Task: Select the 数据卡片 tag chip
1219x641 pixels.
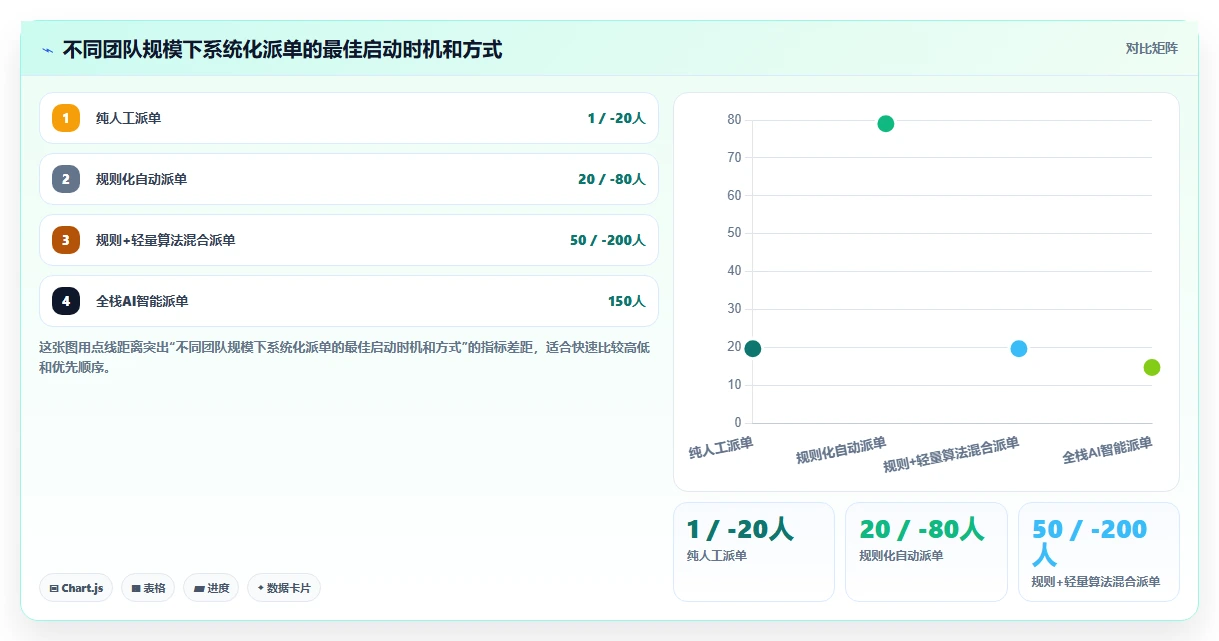Action: pyautogui.click(x=283, y=588)
